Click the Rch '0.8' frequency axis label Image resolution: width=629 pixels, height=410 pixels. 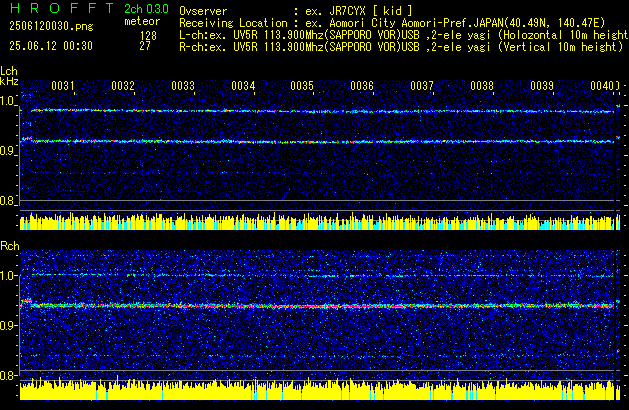pos(8,375)
